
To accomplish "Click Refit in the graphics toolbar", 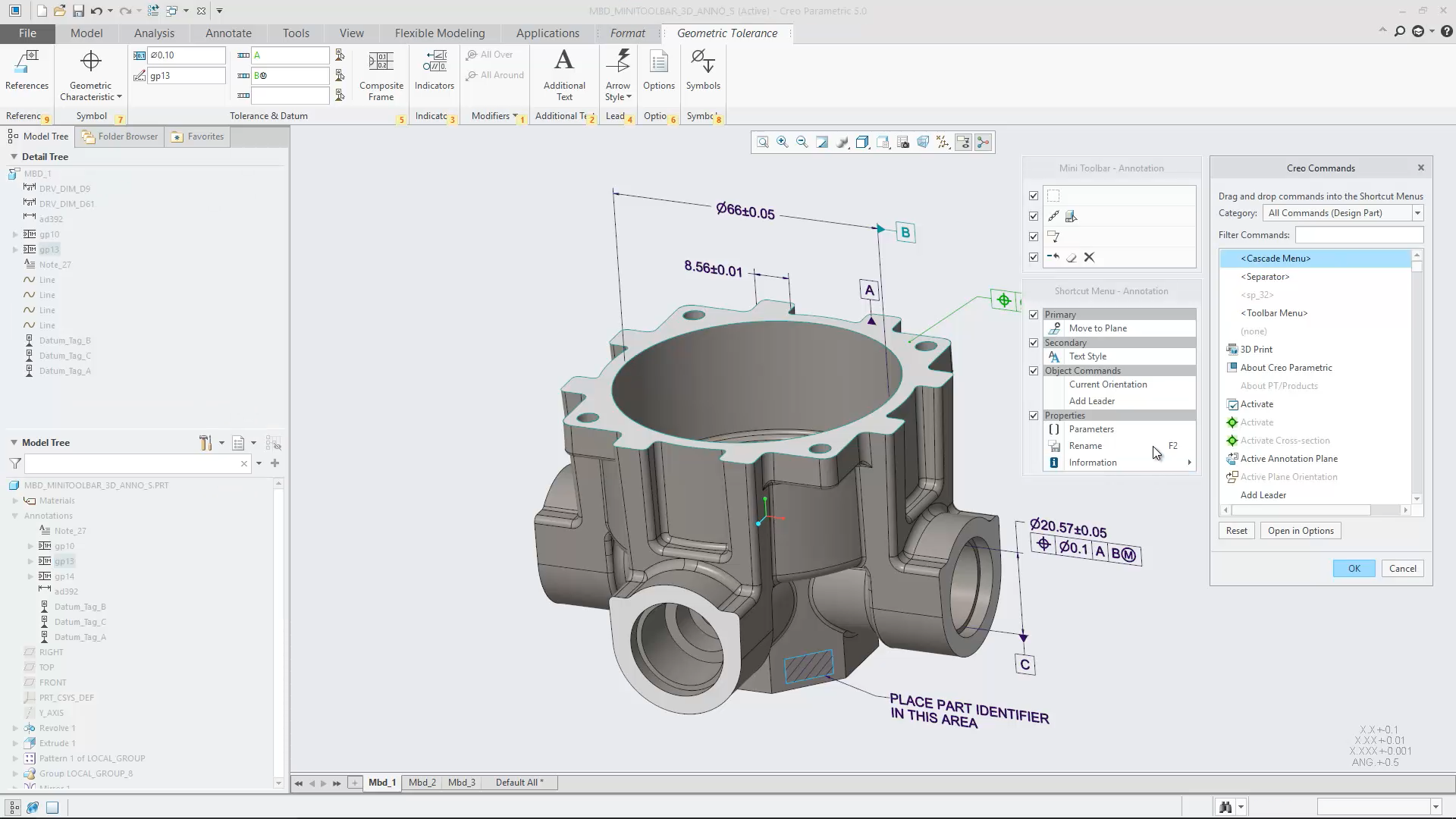I will 763,143.
